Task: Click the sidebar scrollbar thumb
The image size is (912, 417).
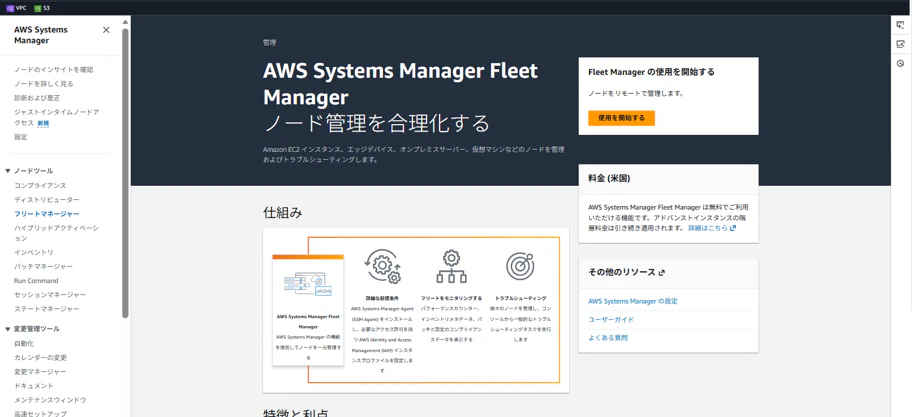Action: point(125,173)
